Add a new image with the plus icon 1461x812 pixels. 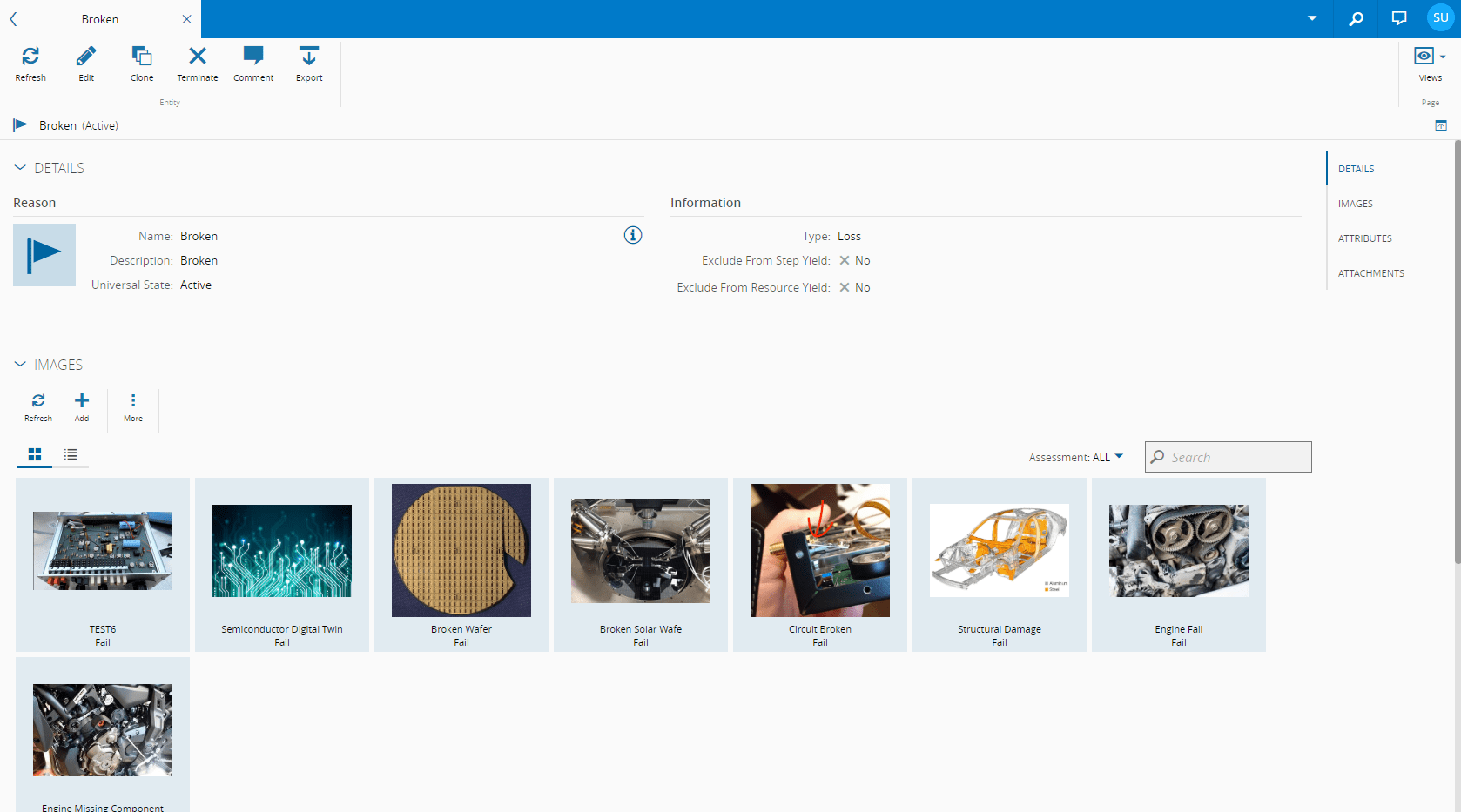82,401
